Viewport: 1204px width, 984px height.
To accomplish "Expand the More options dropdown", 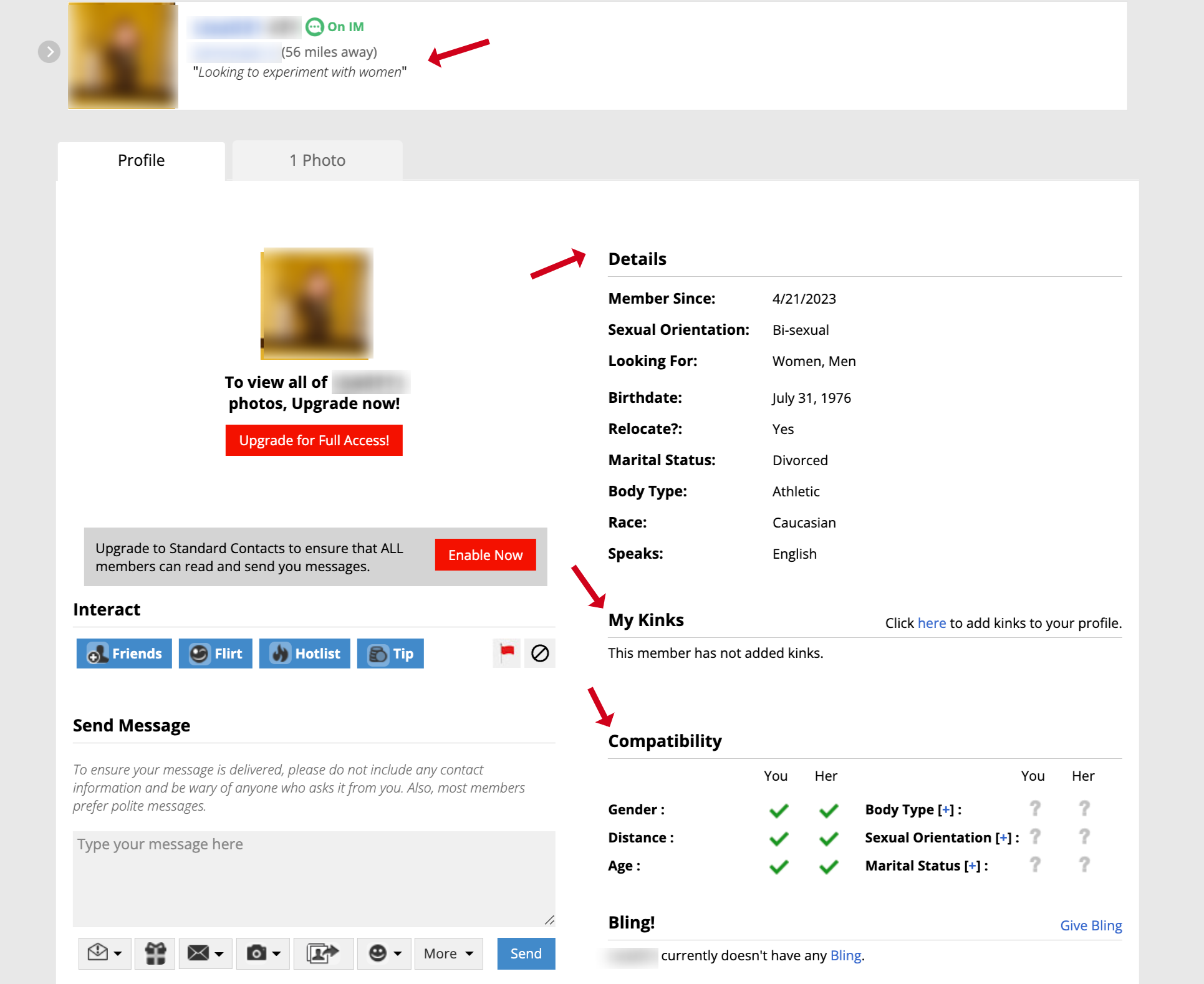I will 448,953.
